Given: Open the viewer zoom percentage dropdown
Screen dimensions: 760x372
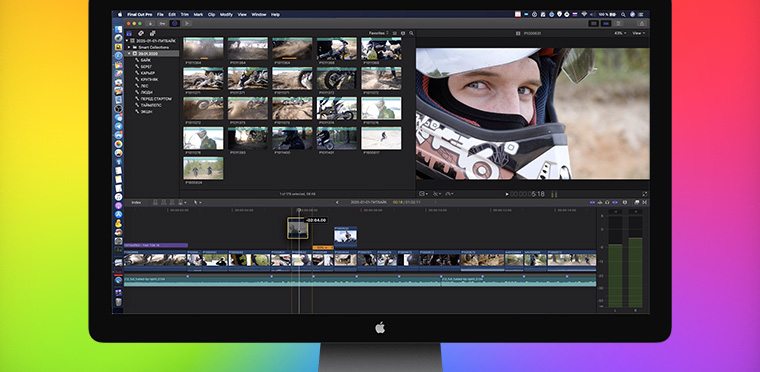Looking at the screenshot, I should click(620, 33).
